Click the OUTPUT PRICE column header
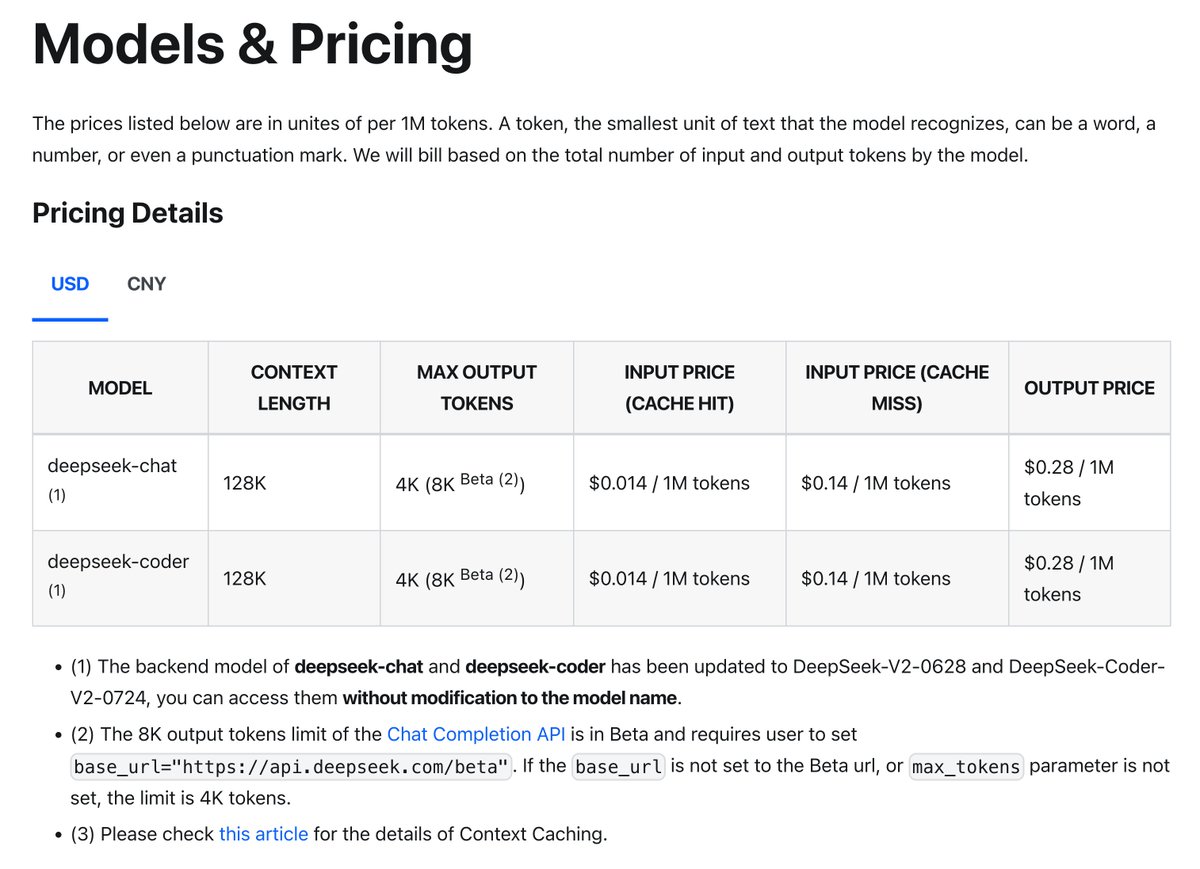This screenshot has width=1200, height=869. click(1089, 388)
